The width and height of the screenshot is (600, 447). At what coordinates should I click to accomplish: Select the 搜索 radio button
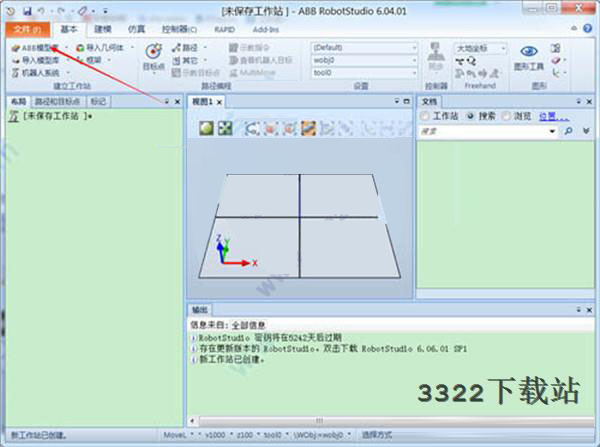[470, 116]
